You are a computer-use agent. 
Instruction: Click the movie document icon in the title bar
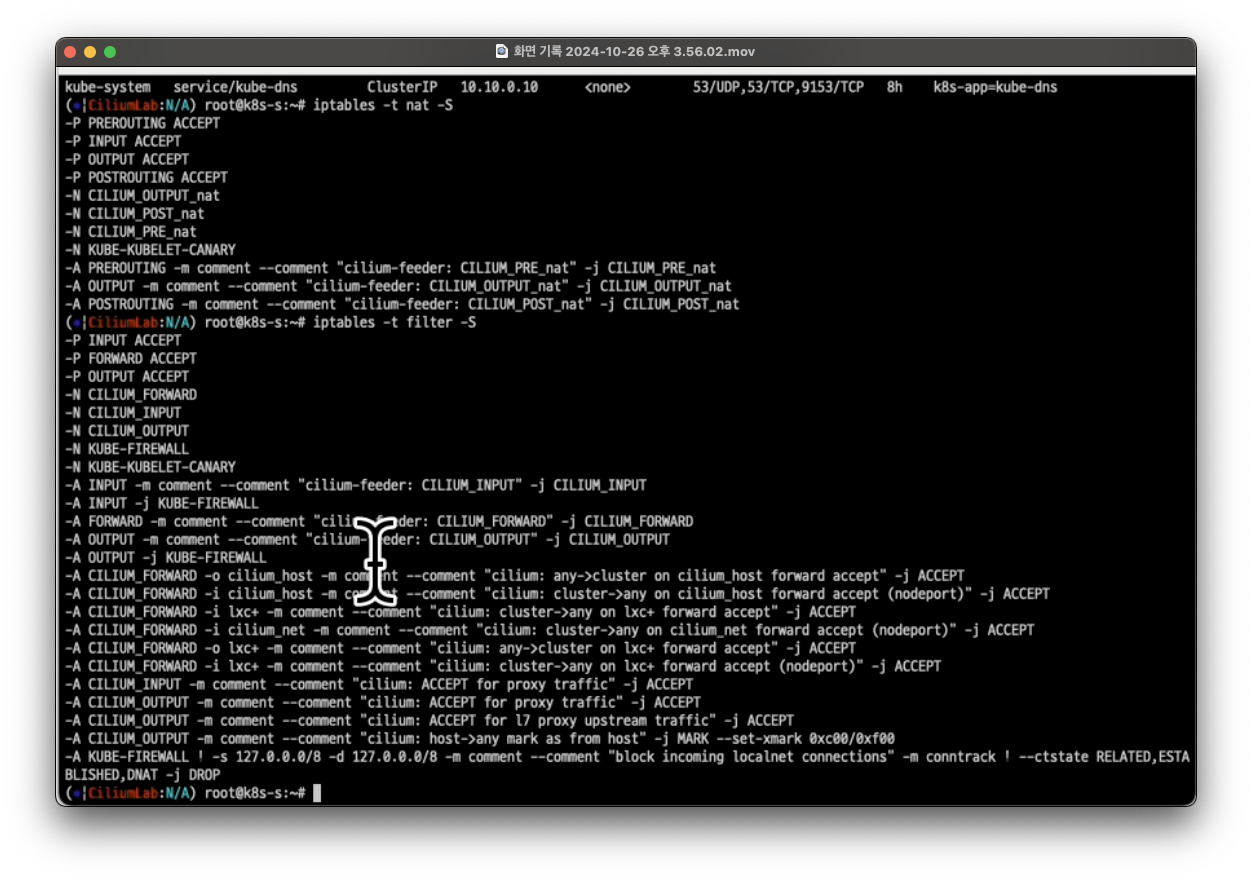(502, 51)
